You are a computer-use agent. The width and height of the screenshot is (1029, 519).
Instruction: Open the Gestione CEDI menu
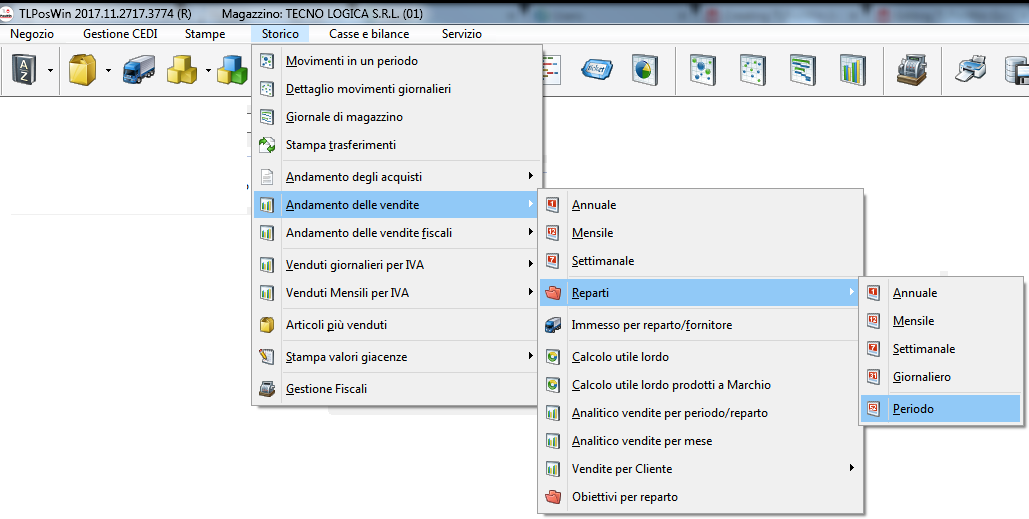click(x=120, y=34)
